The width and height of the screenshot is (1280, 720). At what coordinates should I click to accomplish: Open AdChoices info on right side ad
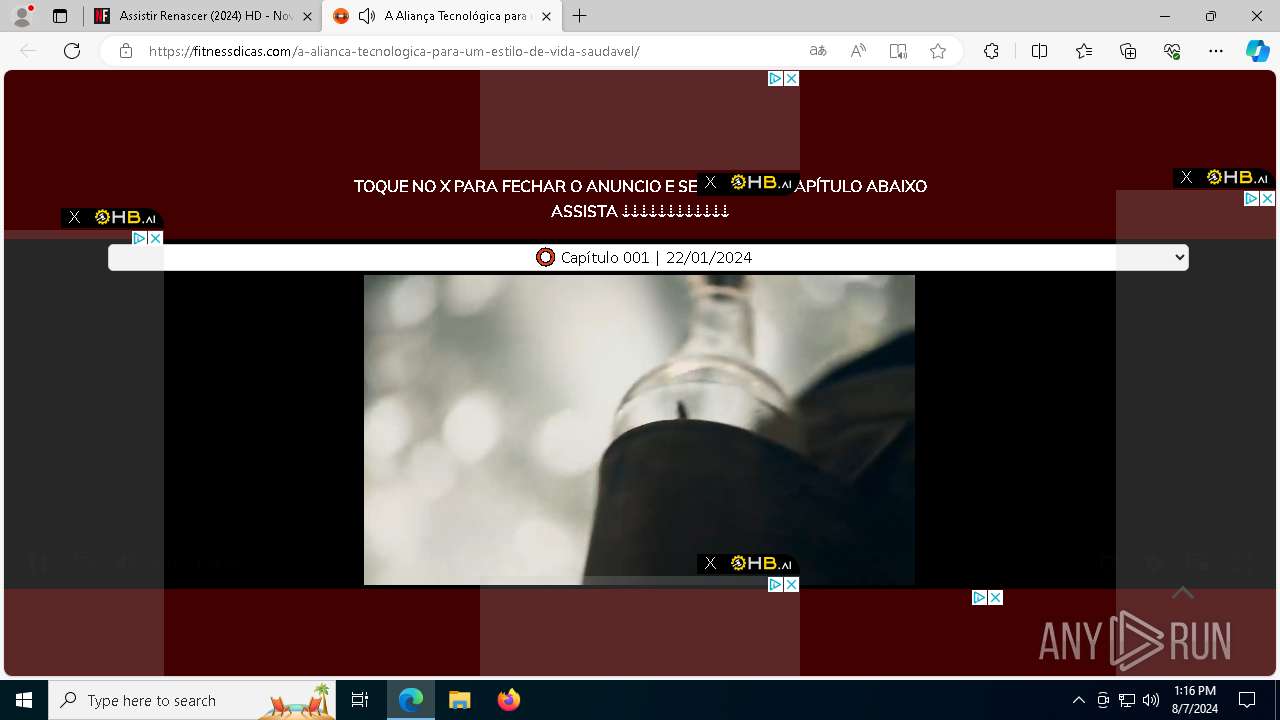point(1251,199)
